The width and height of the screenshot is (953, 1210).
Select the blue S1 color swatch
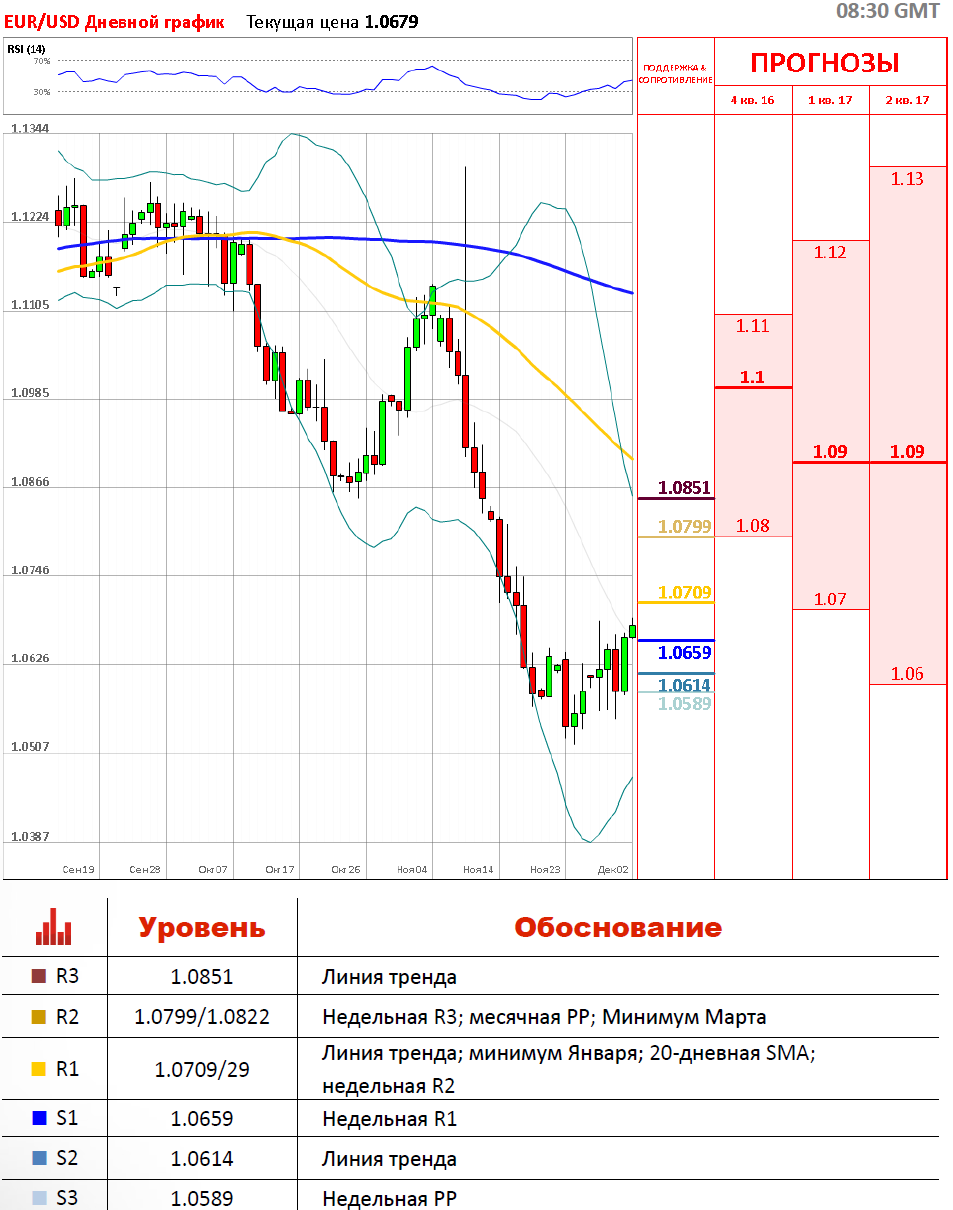[x=39, y=1119]
